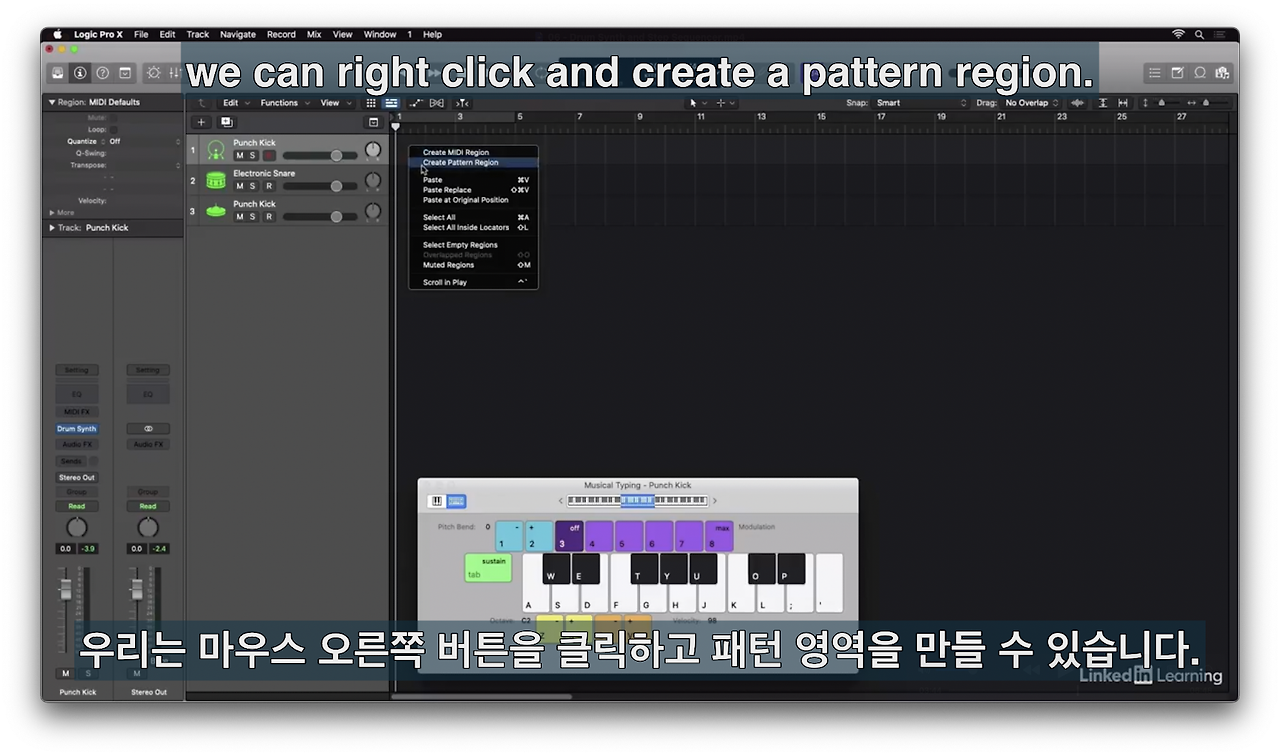Image resolution: width=1280 pixels, height=756 pixels.
Task: Choose Create Pattern Region from context menu
Action: 473,162
